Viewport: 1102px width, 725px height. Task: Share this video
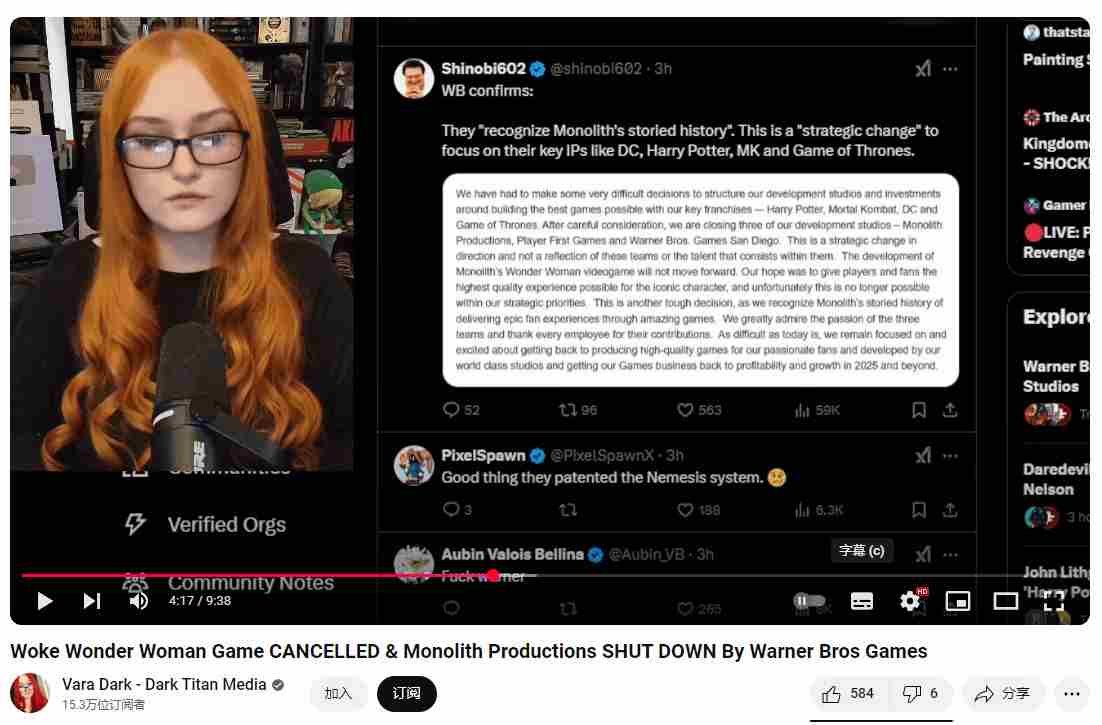[1003, 694]
